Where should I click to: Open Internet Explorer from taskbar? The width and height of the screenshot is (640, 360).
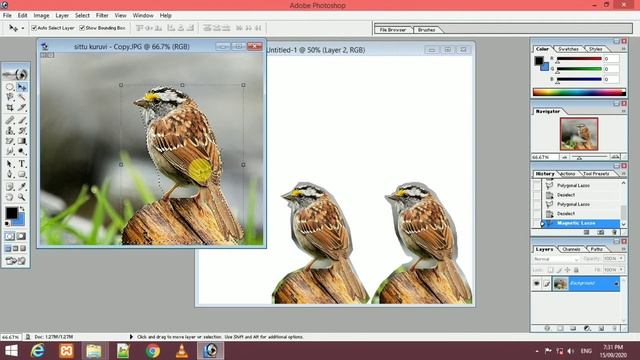click(x=38, y=351)
